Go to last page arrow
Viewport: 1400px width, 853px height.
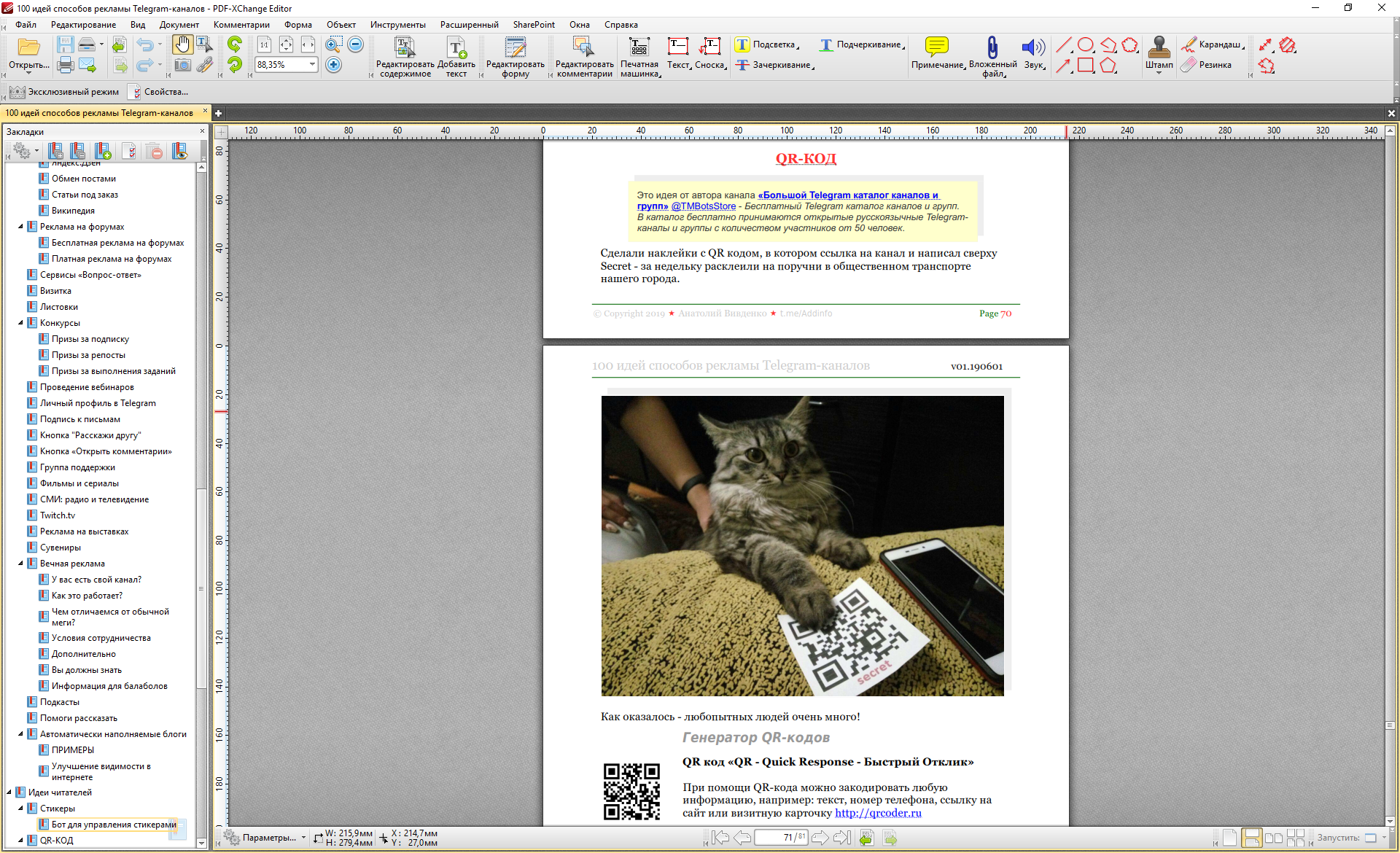coord(842,838)
